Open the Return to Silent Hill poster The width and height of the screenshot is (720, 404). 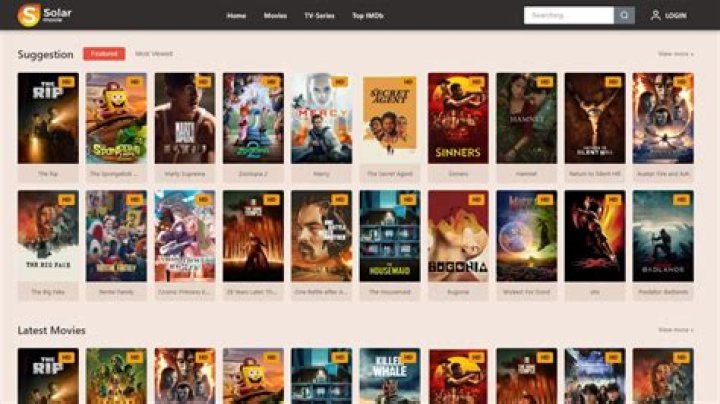click(595, 118)
